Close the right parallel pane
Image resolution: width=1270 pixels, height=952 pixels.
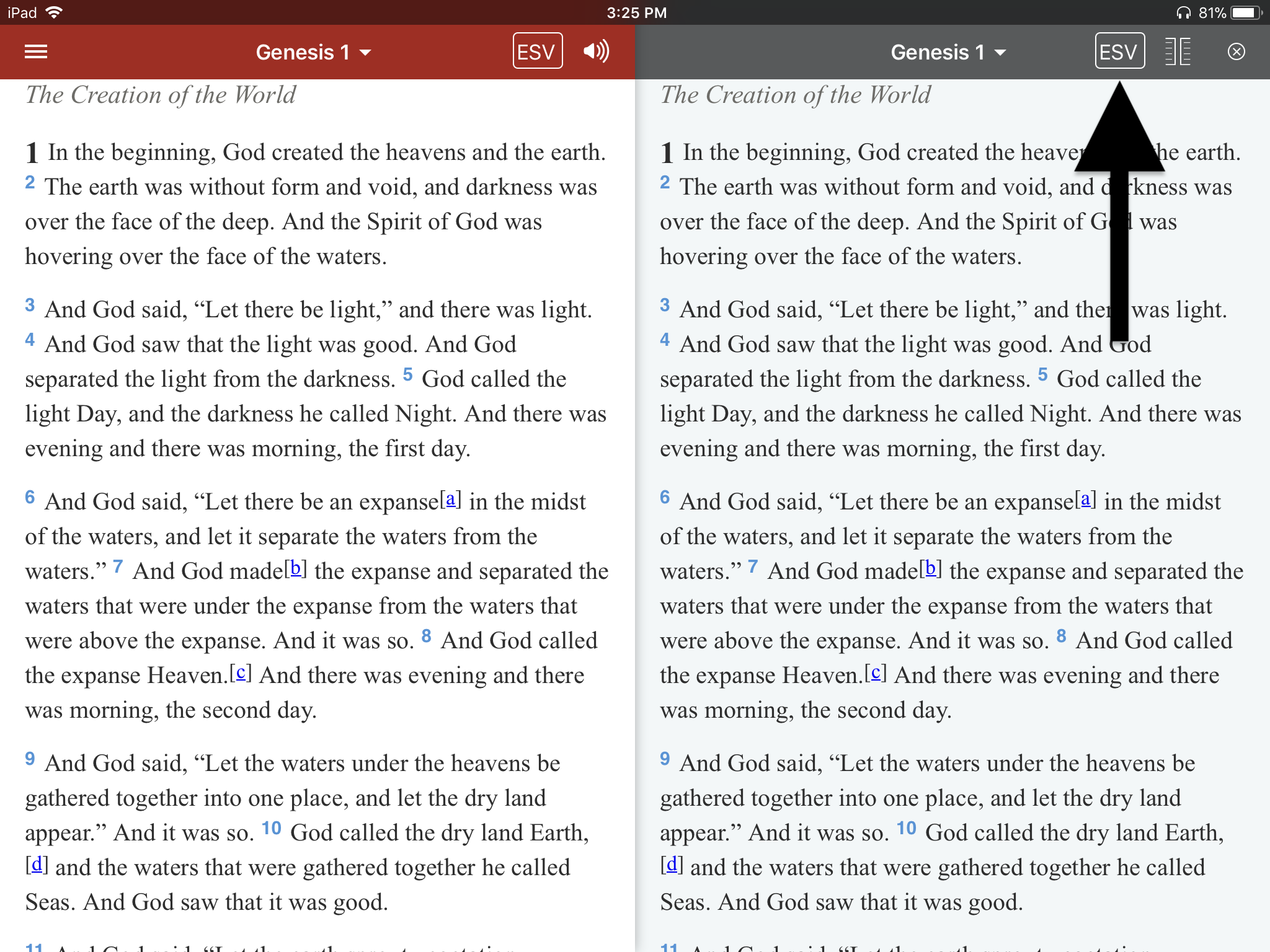coord(1236,51)
